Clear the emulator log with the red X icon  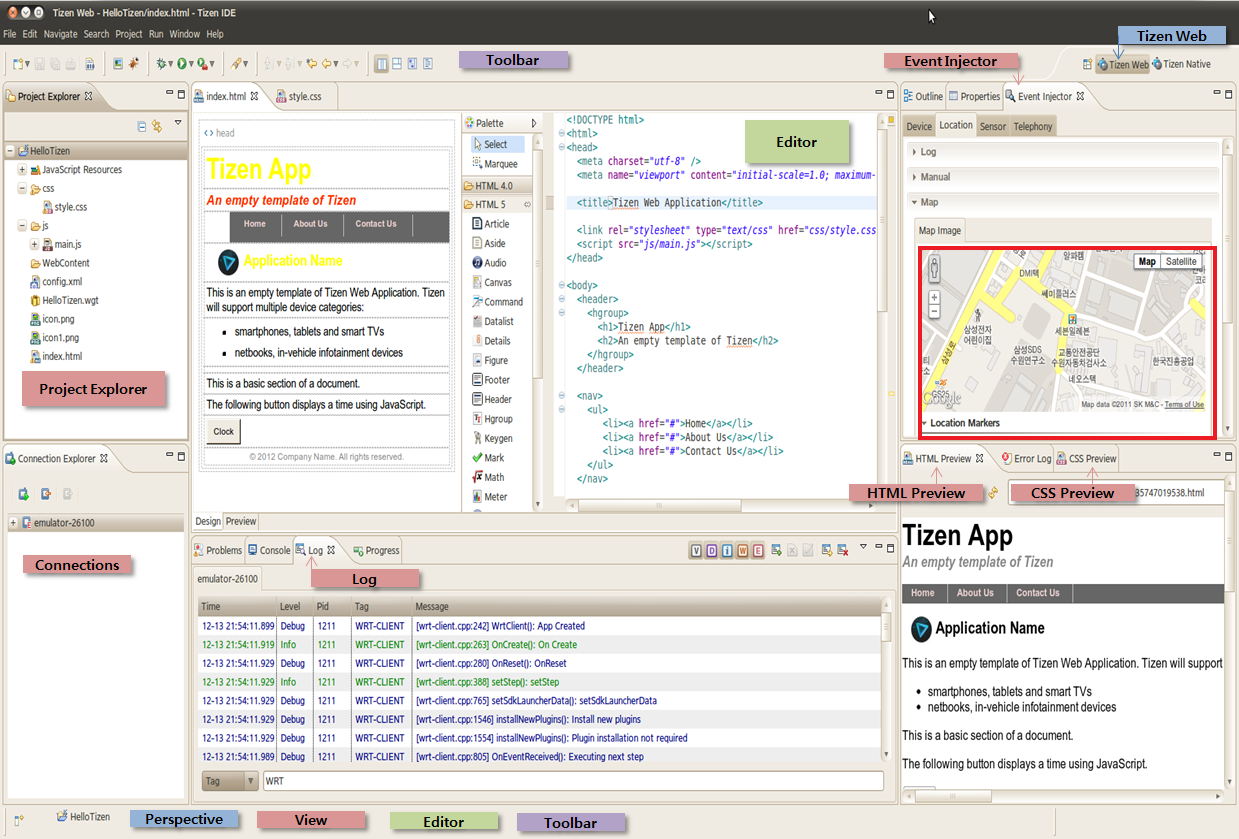click(843, 551)
